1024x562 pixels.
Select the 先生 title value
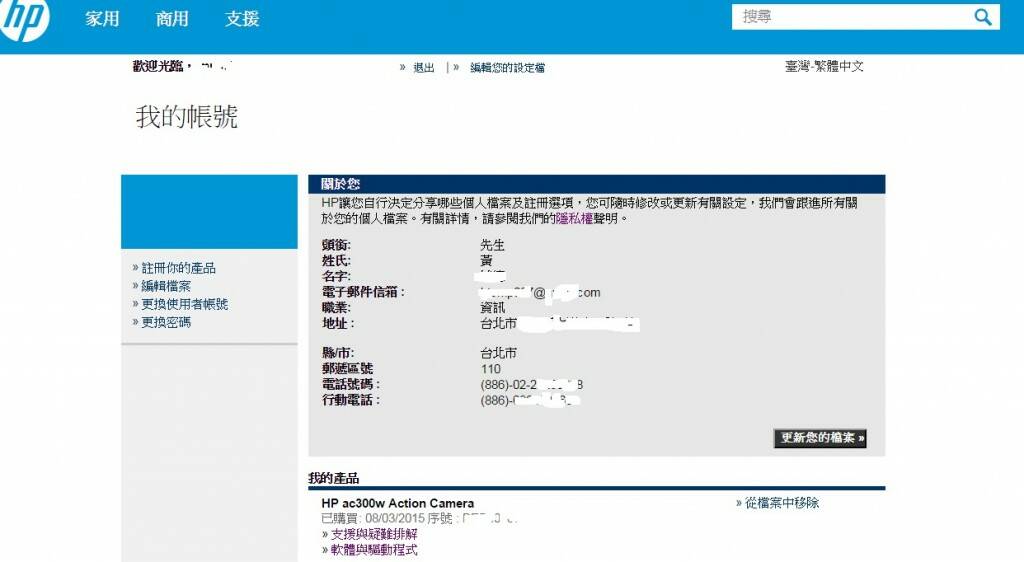pyautogui.click(x=492, y=245)
